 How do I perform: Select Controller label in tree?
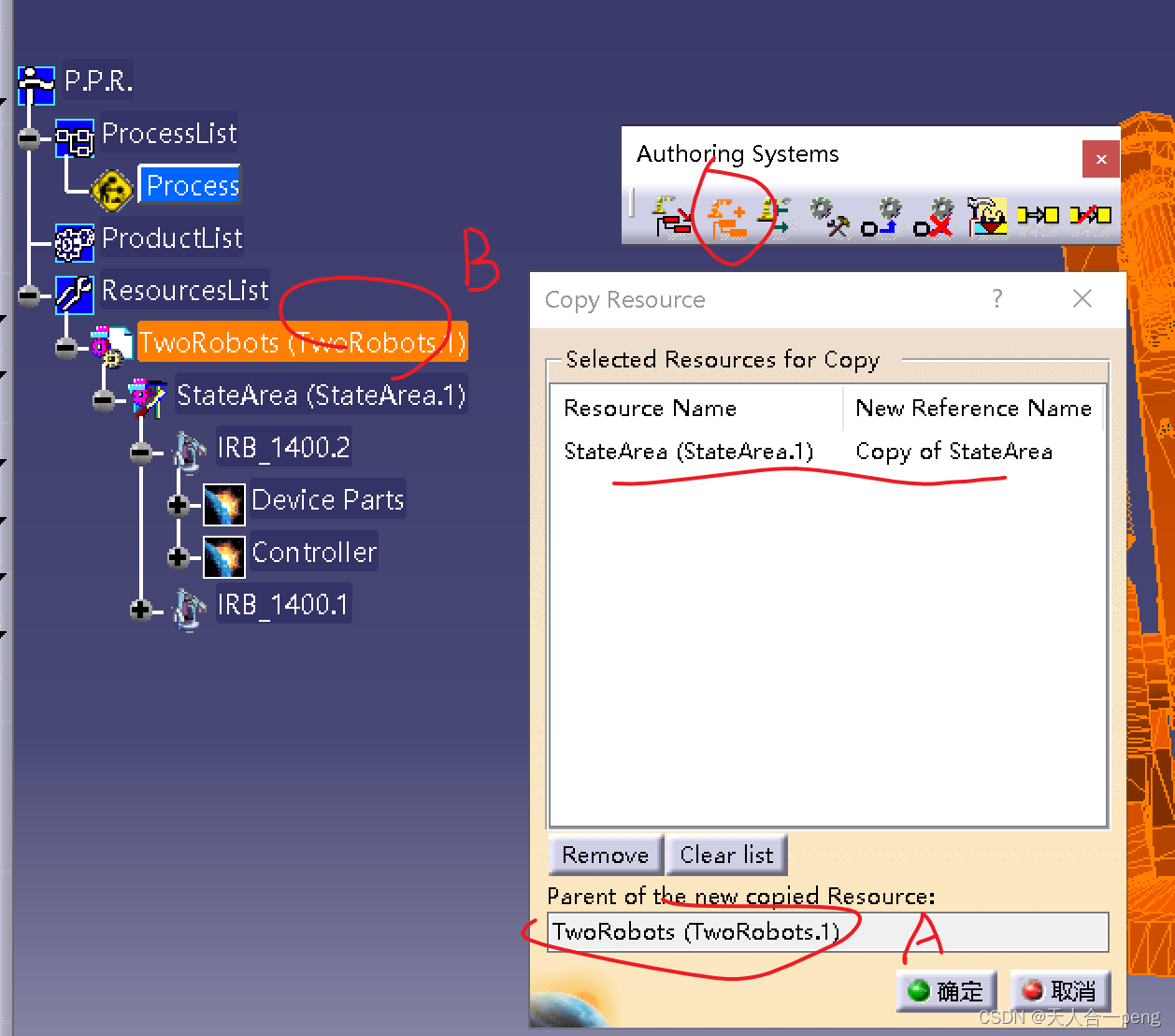pos(314,552)
